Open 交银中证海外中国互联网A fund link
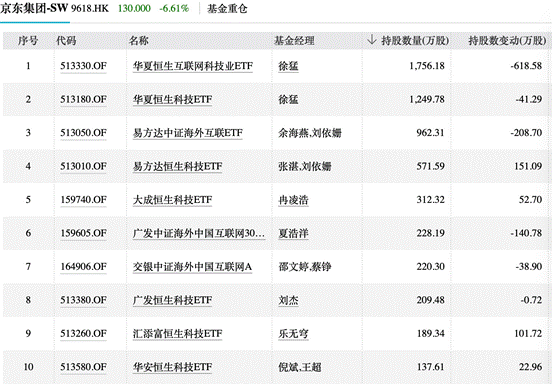552x384 pixels. [x=193, y=267]
